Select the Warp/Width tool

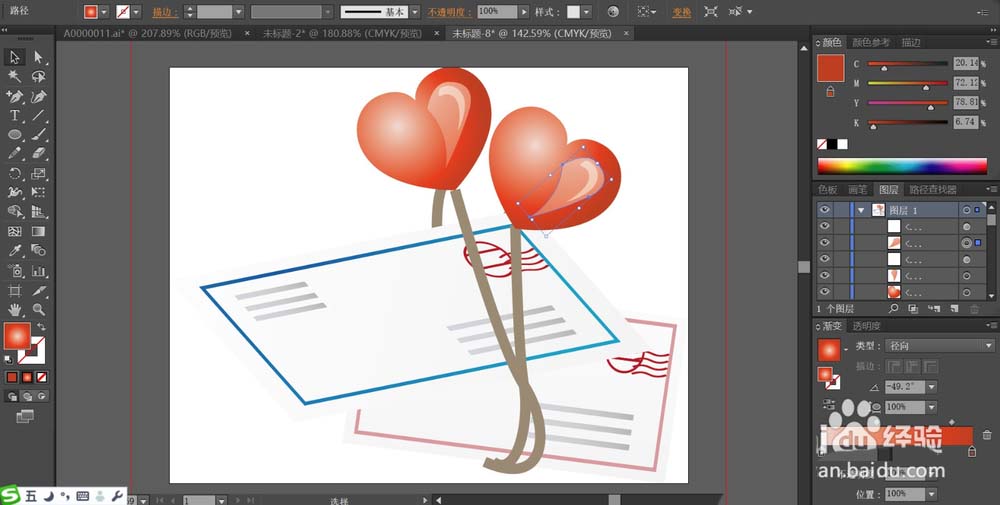(14, 193)
